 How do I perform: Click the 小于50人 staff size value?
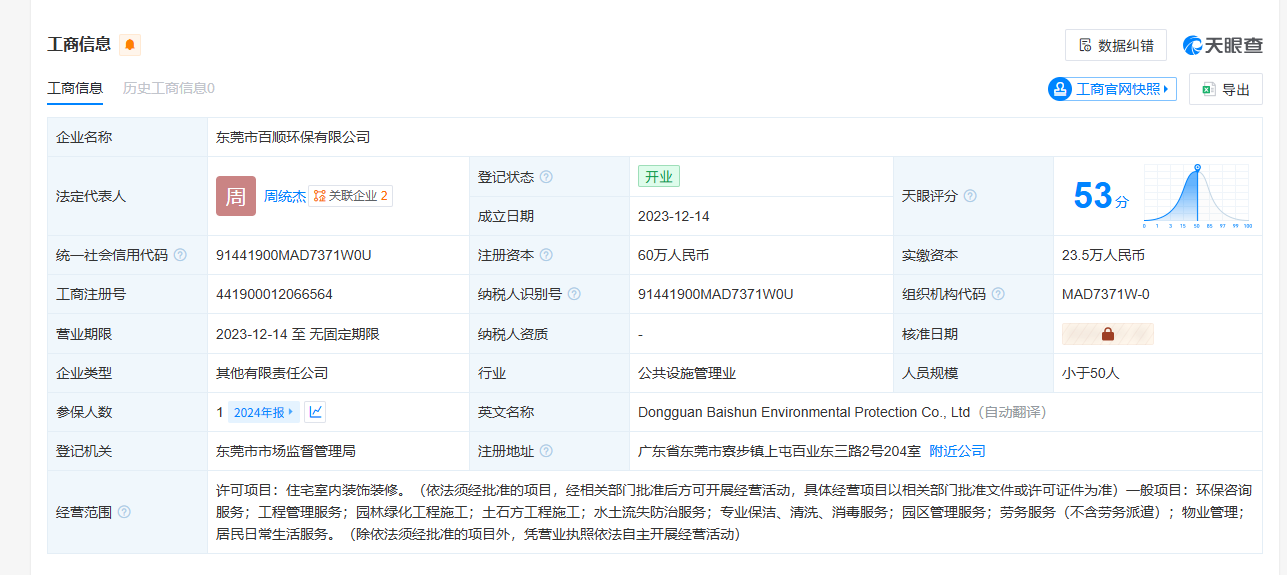tap(1091, 373)
